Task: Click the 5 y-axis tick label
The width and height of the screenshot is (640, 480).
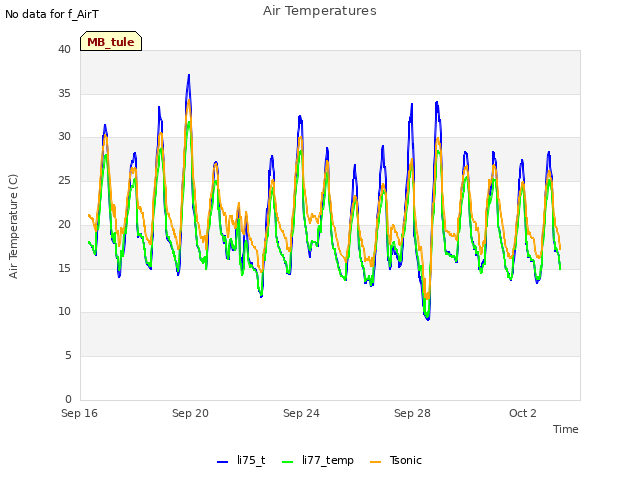Action: [68, 356]
